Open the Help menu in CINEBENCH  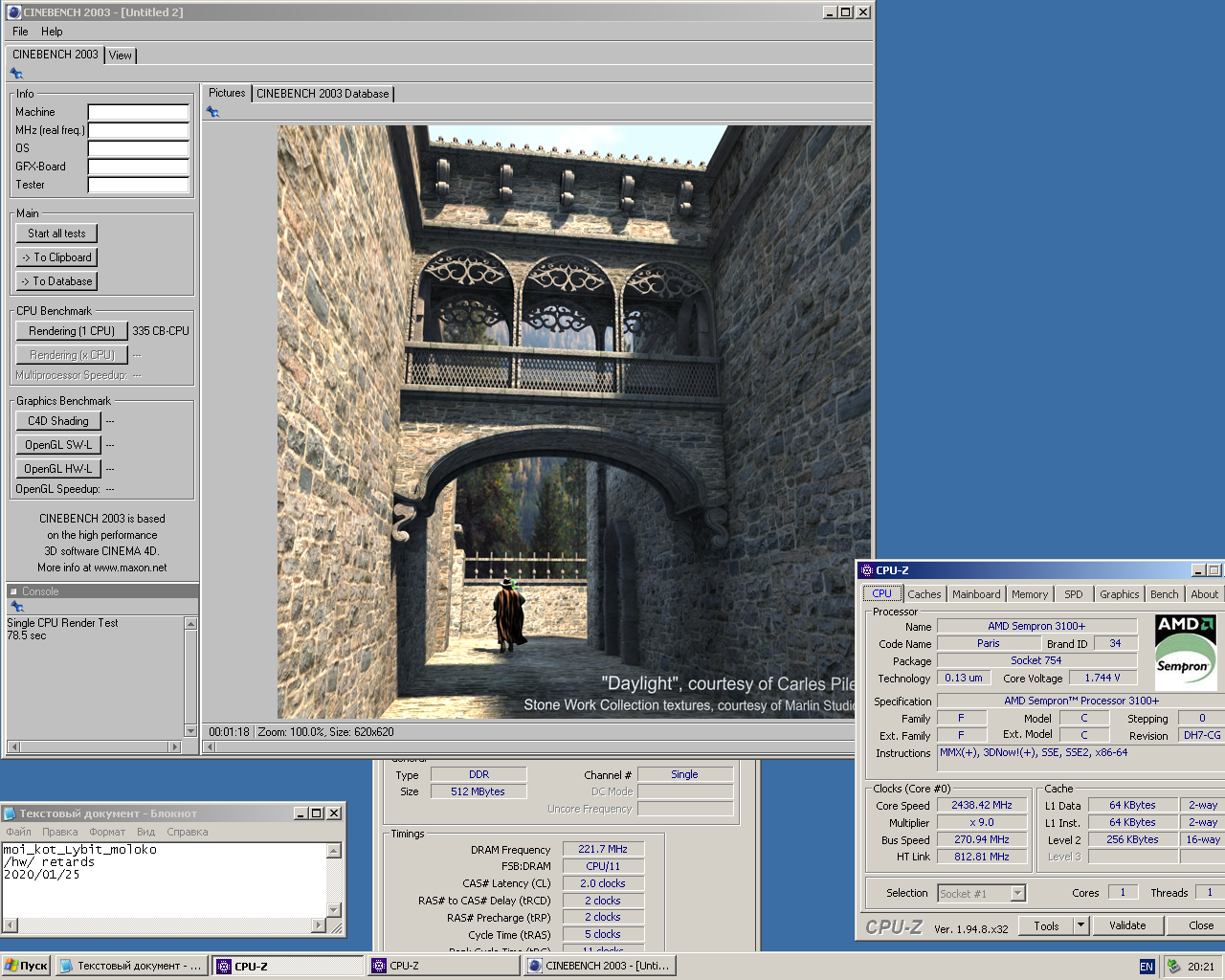click(52, 32)
